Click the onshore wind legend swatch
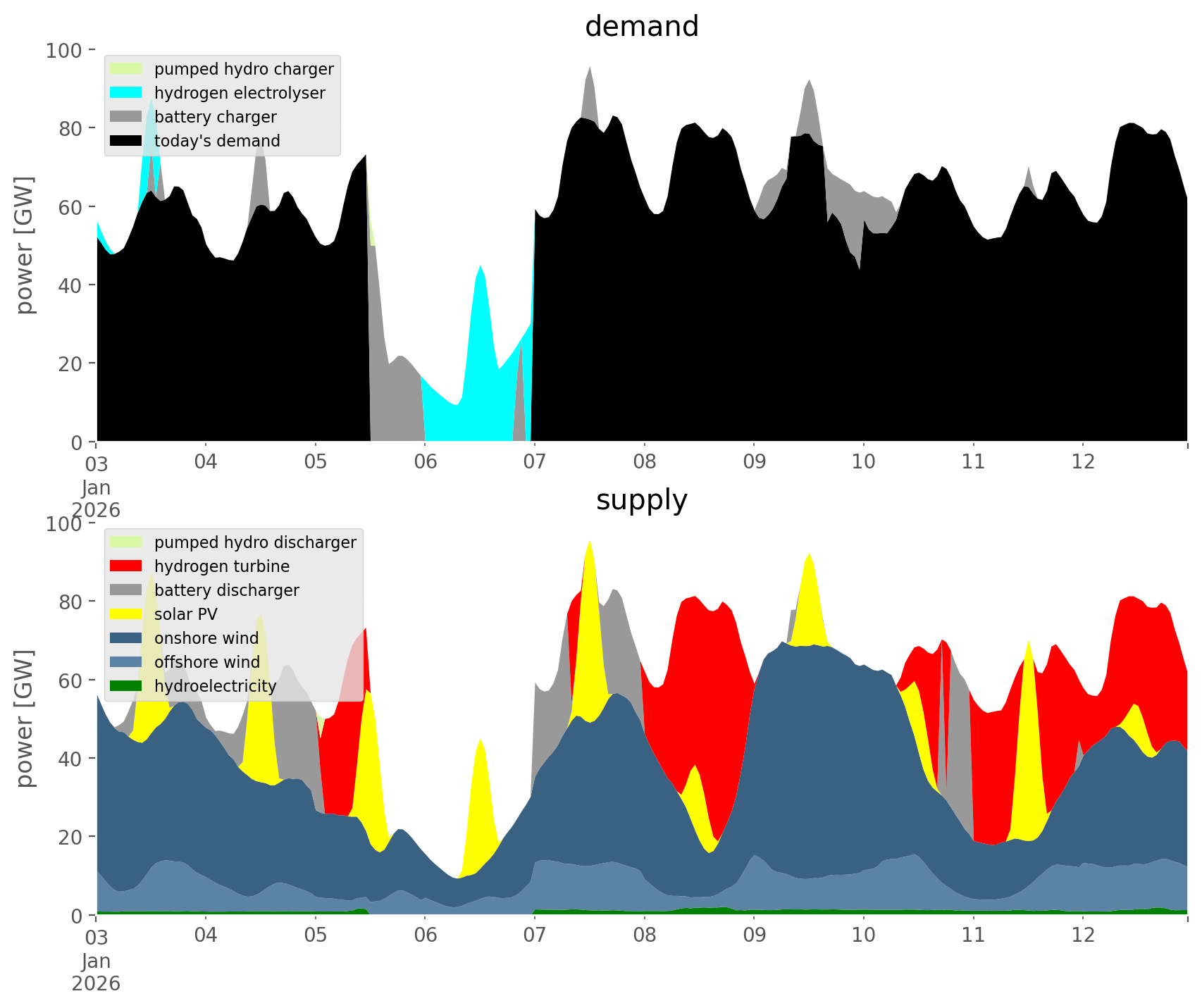 [x=126, y=638]
